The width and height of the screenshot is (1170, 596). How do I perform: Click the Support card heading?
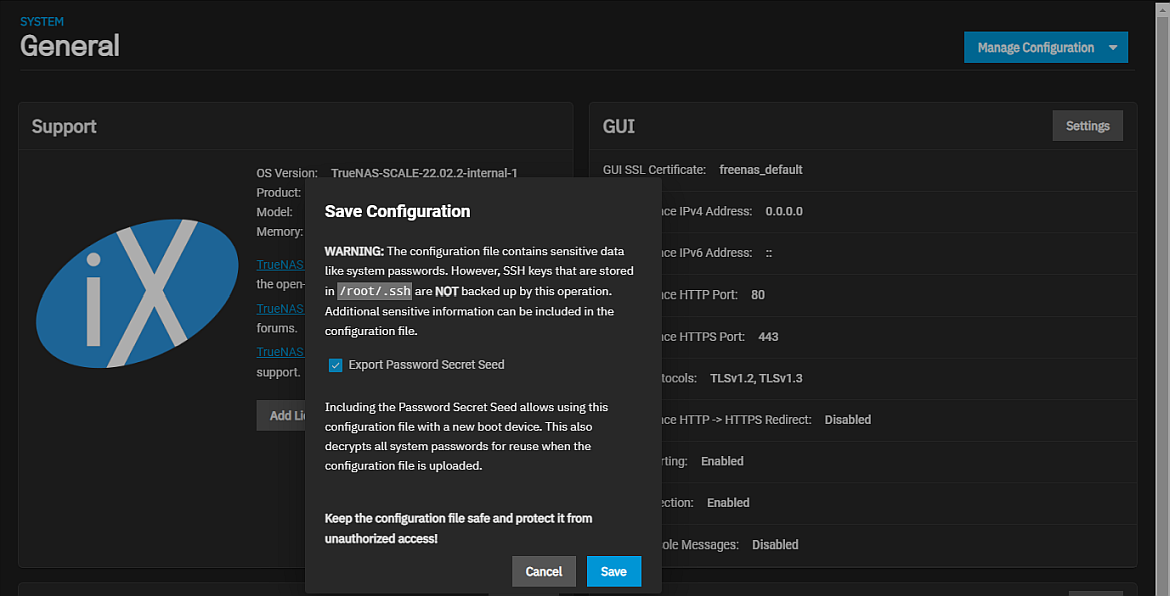point(64,127)
